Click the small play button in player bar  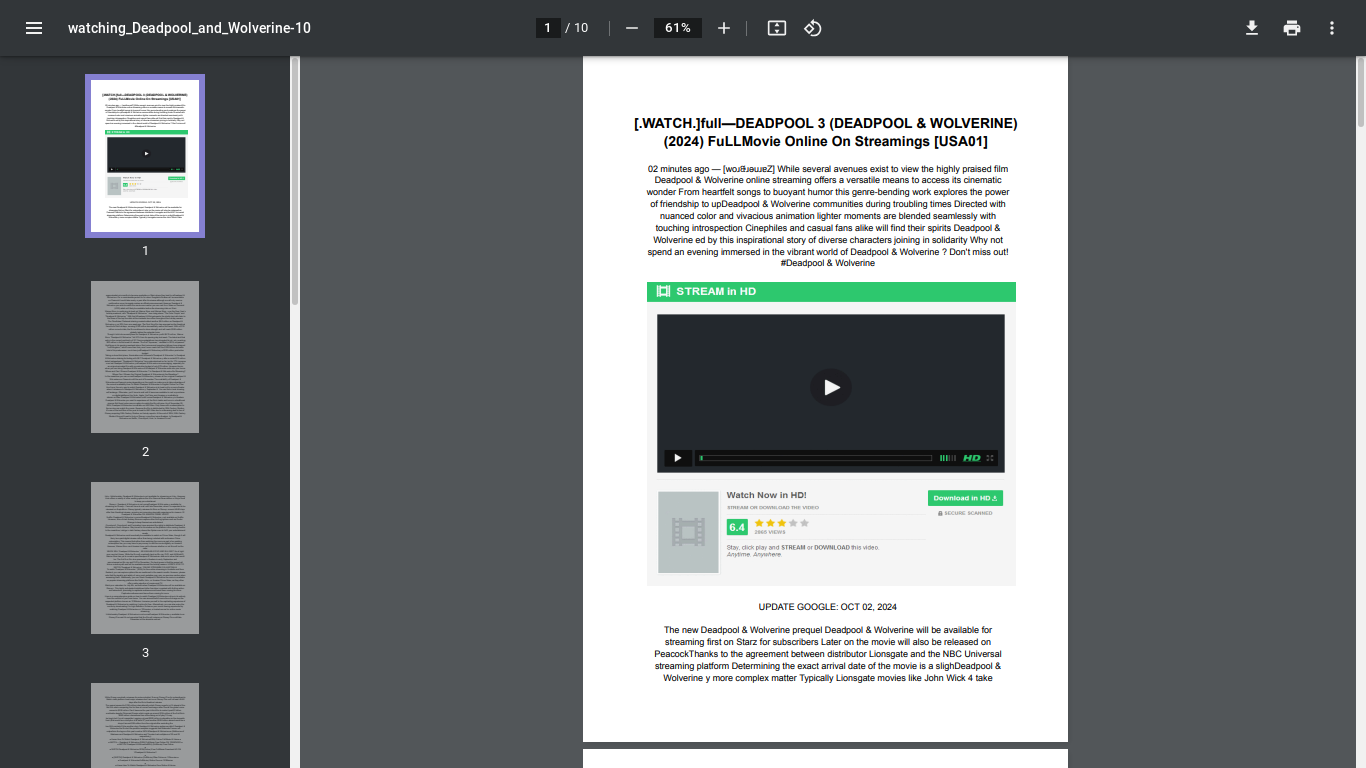(x=677, y=458)
